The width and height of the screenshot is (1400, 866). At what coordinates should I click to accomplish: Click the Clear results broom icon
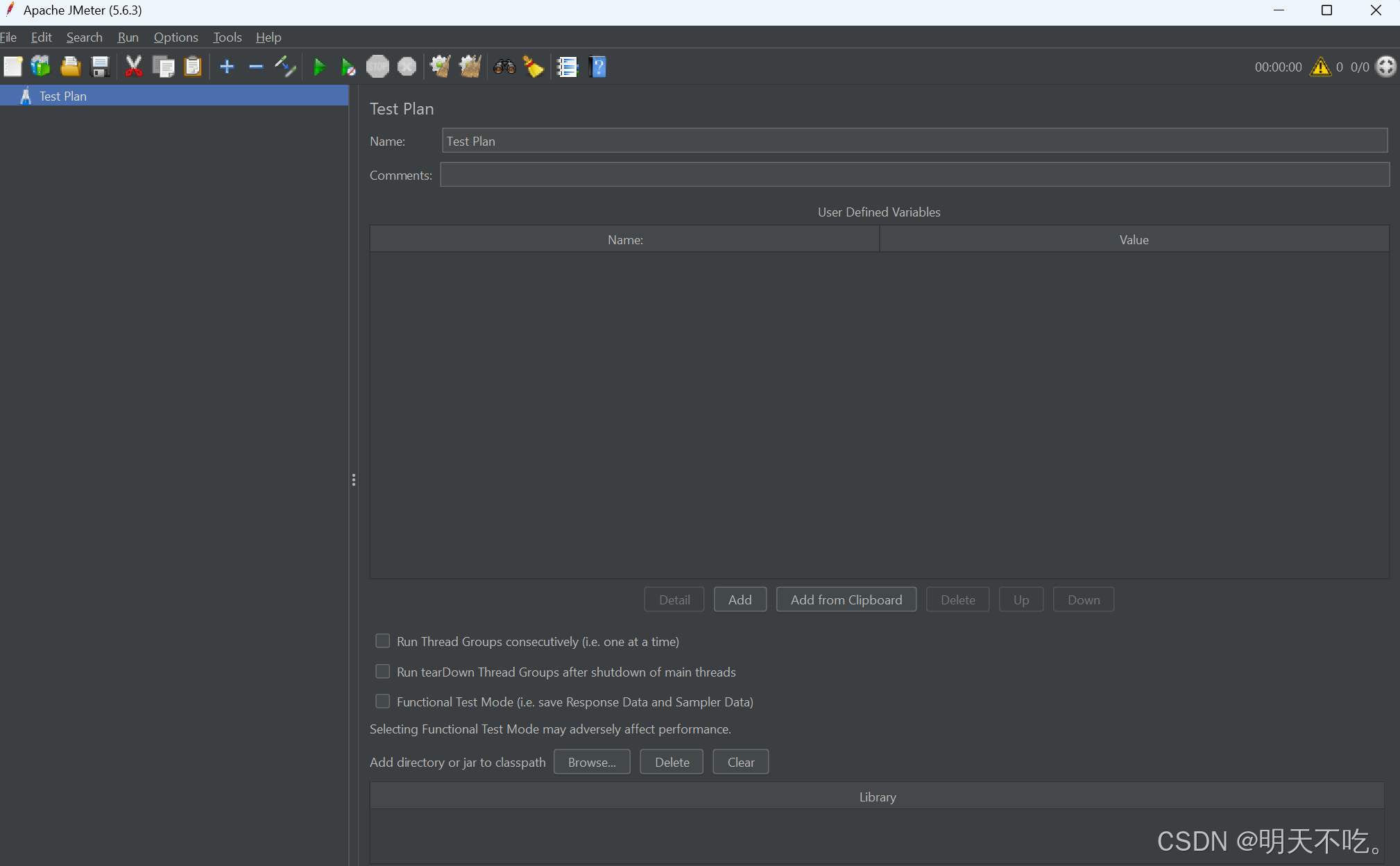(x=440, y=67)
